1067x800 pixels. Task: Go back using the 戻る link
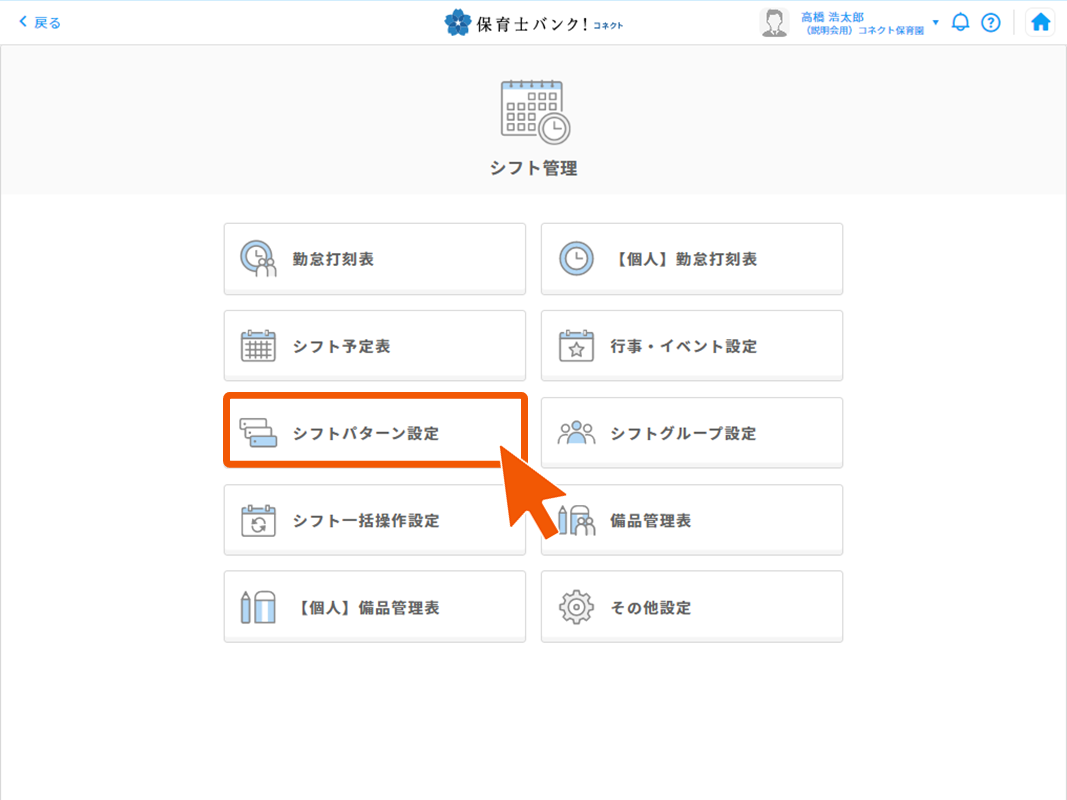[40, 22]
